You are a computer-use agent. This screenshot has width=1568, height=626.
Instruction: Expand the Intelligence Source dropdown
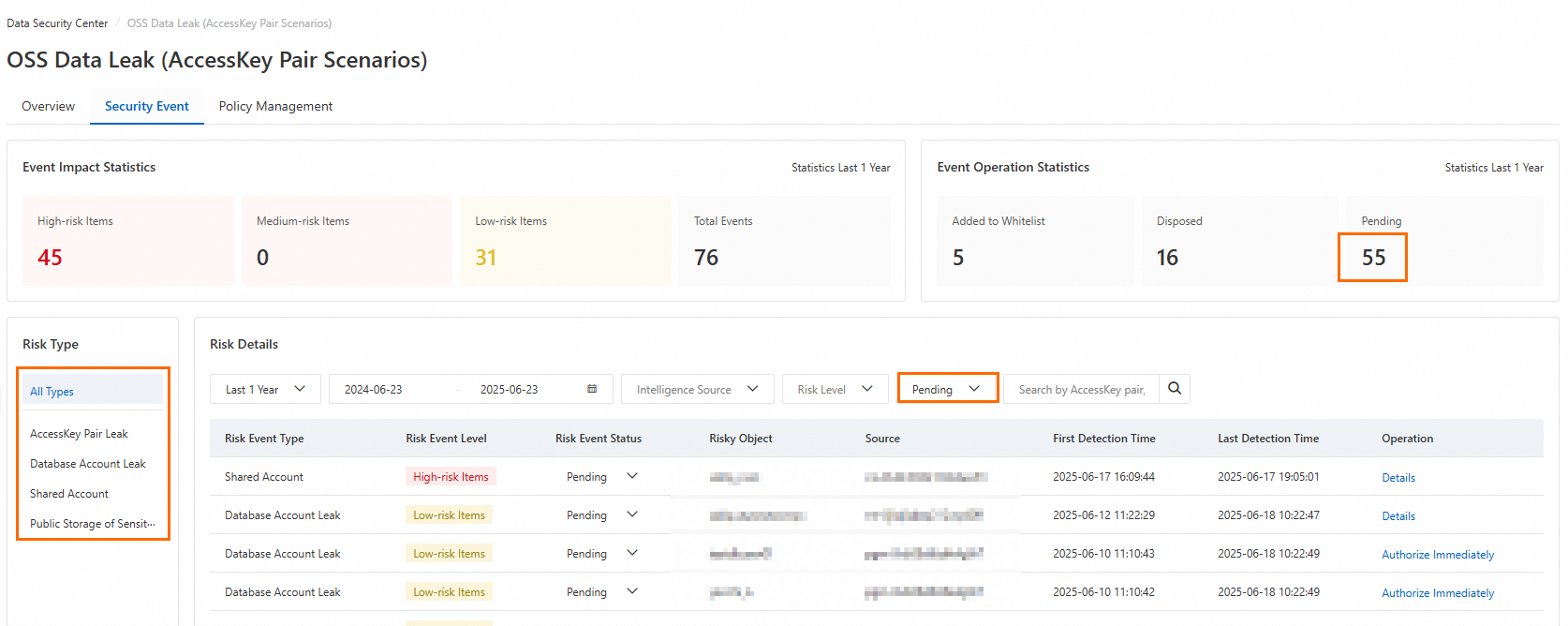[697, 389]
